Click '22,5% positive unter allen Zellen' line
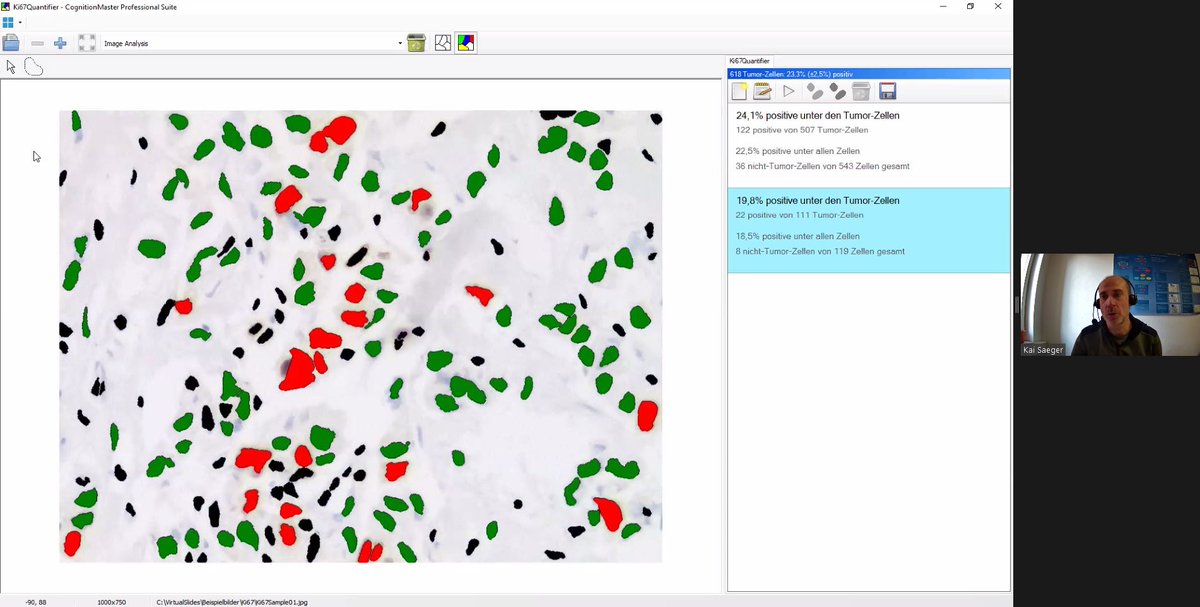The width and height of the screenshot is (1200, 607). (797, 151)
